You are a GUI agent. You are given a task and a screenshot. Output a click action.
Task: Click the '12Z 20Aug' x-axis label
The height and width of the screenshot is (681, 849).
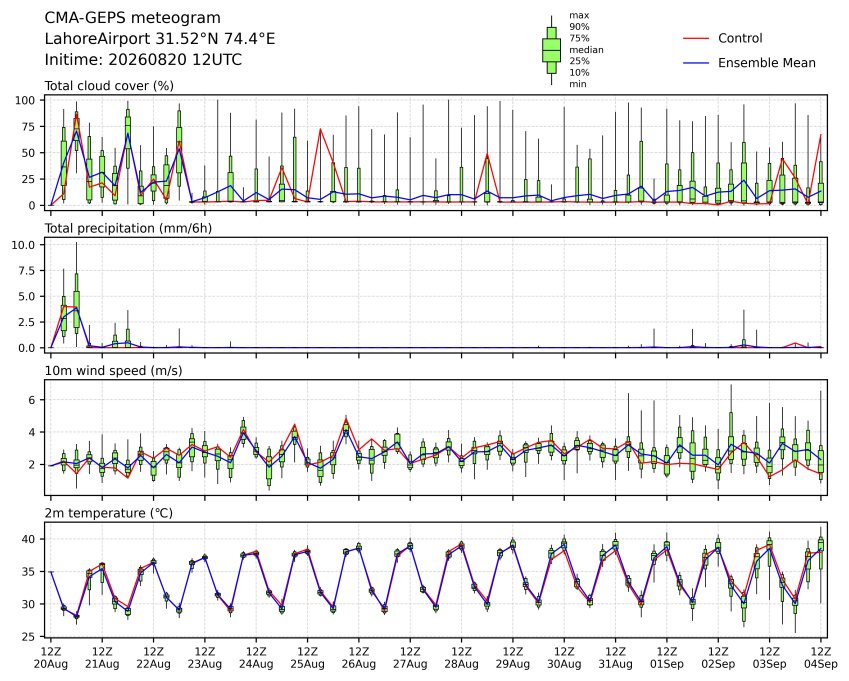(51, 658)
